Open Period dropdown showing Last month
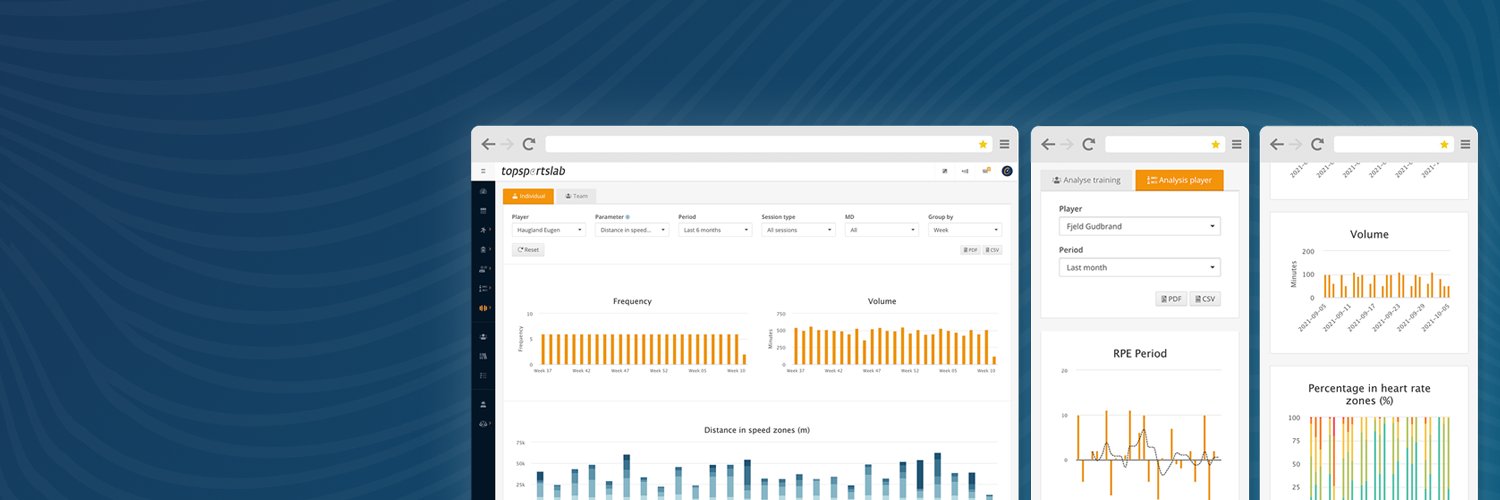The width and height of the screenshot is (1500, 500). 1140,268
